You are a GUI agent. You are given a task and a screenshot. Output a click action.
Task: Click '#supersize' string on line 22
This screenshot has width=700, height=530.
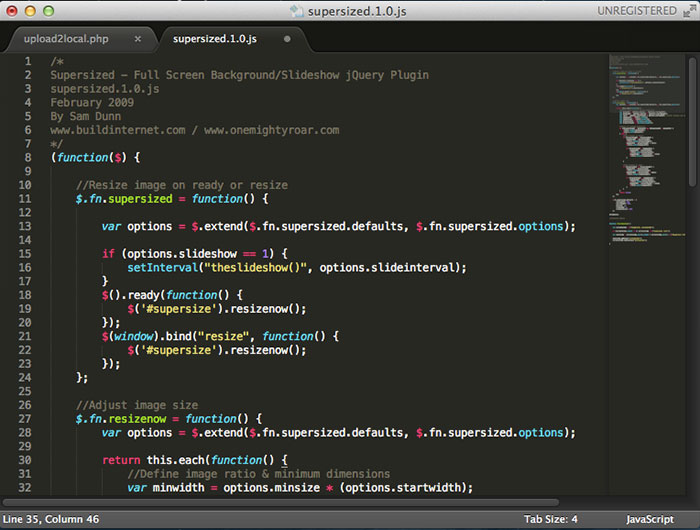178,350
